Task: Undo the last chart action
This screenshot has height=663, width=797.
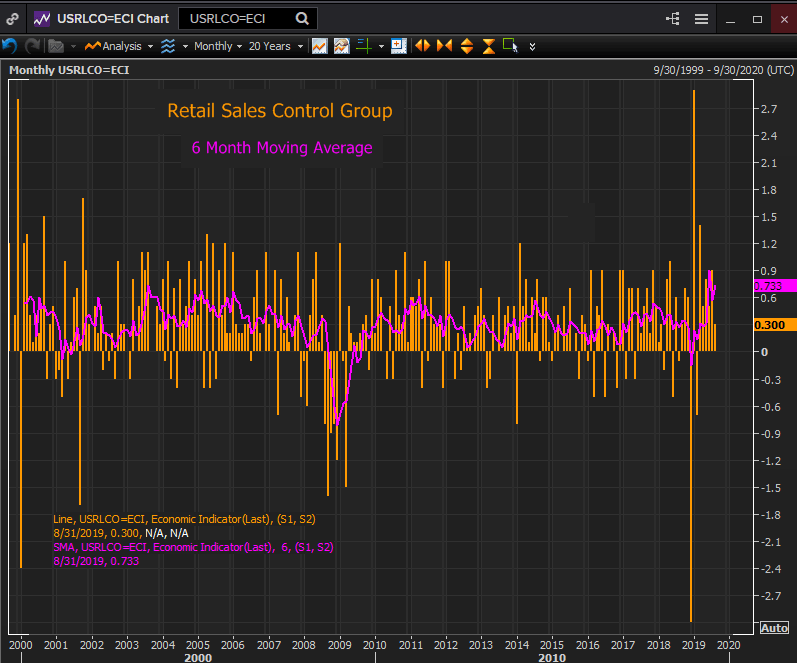Action: click(10, 46)
